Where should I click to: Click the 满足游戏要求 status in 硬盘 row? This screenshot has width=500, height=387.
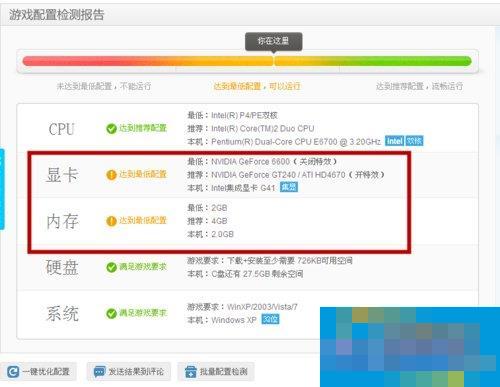coord(143,267)
